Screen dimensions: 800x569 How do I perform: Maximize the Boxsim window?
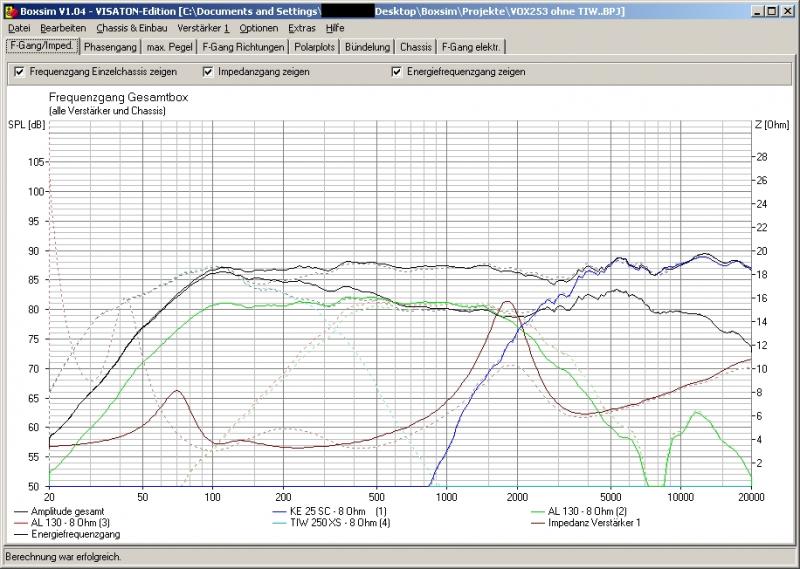click(771, 10)
